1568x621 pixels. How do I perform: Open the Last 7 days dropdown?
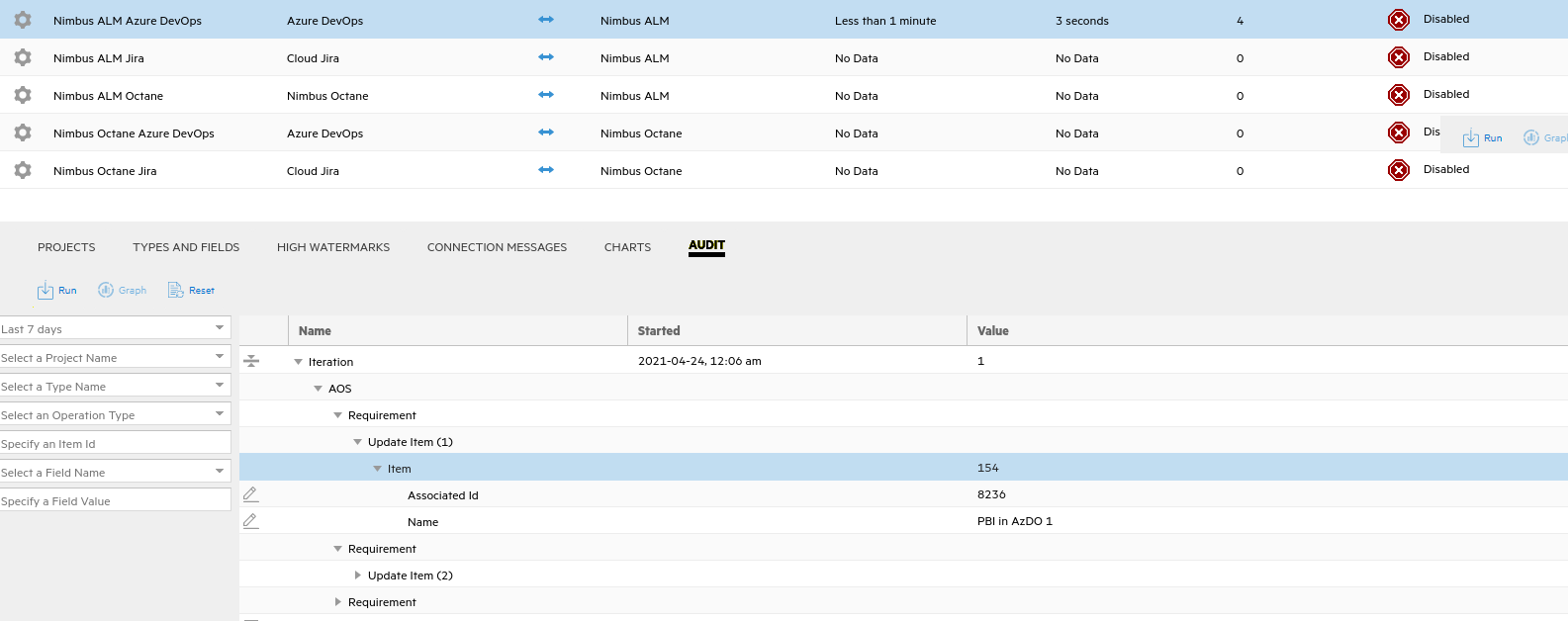tap(115, 328)
